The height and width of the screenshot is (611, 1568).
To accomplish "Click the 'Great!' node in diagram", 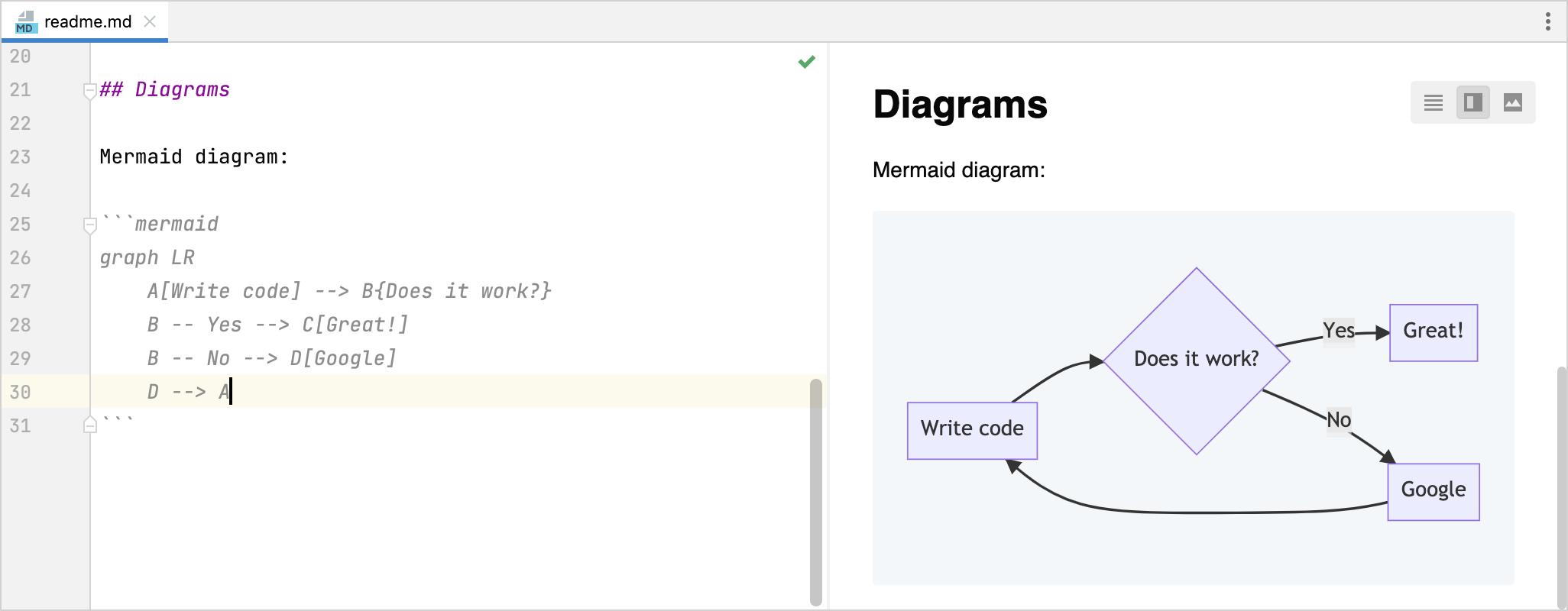I will coord(1434,332).
